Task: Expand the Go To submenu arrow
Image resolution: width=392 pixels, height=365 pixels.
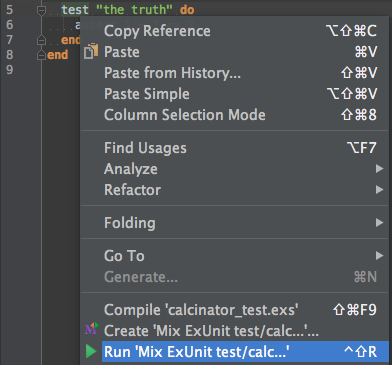Action: click(x=379, y=256)
